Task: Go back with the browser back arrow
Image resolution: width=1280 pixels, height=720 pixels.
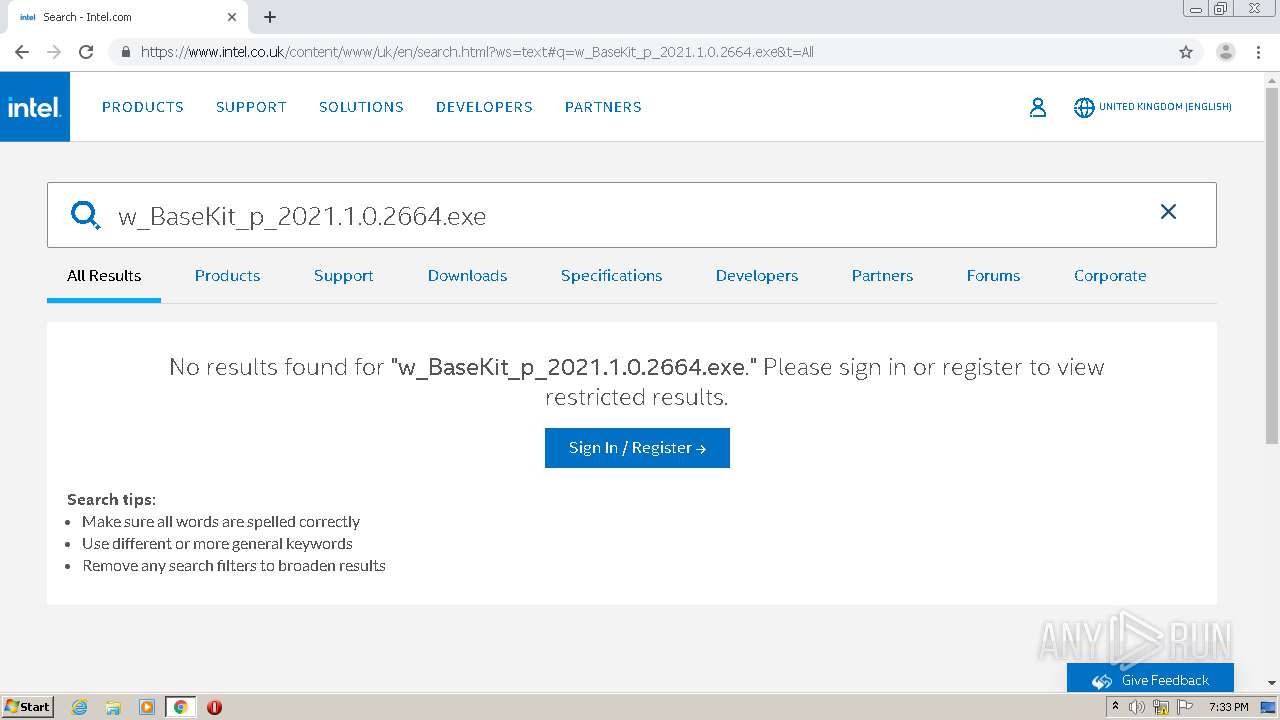Action: 22,52
